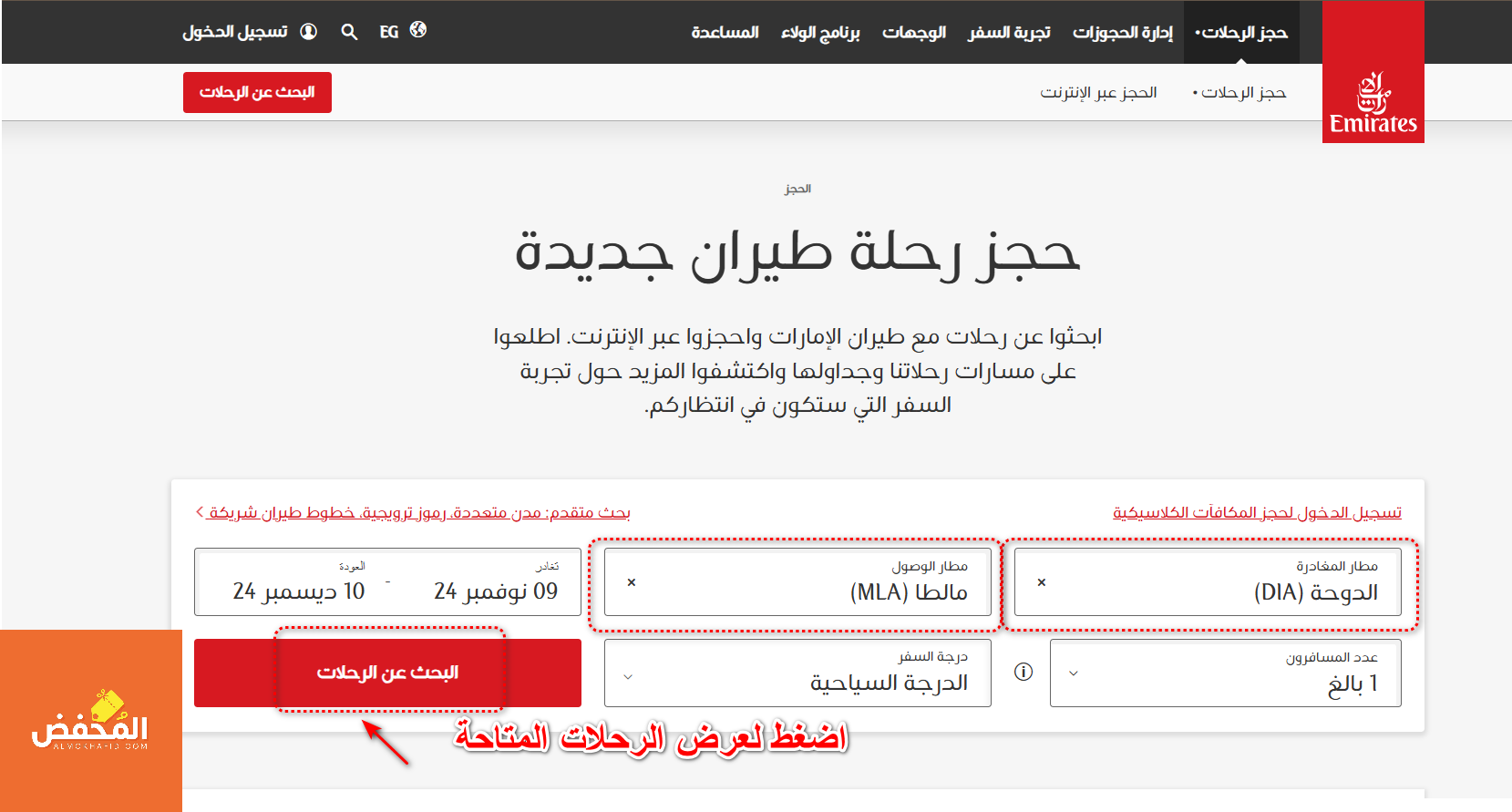The image size is (1512, 812).
Task: Select the الحجز عبر الإنترنت tab
Action: coord(1098,92)
